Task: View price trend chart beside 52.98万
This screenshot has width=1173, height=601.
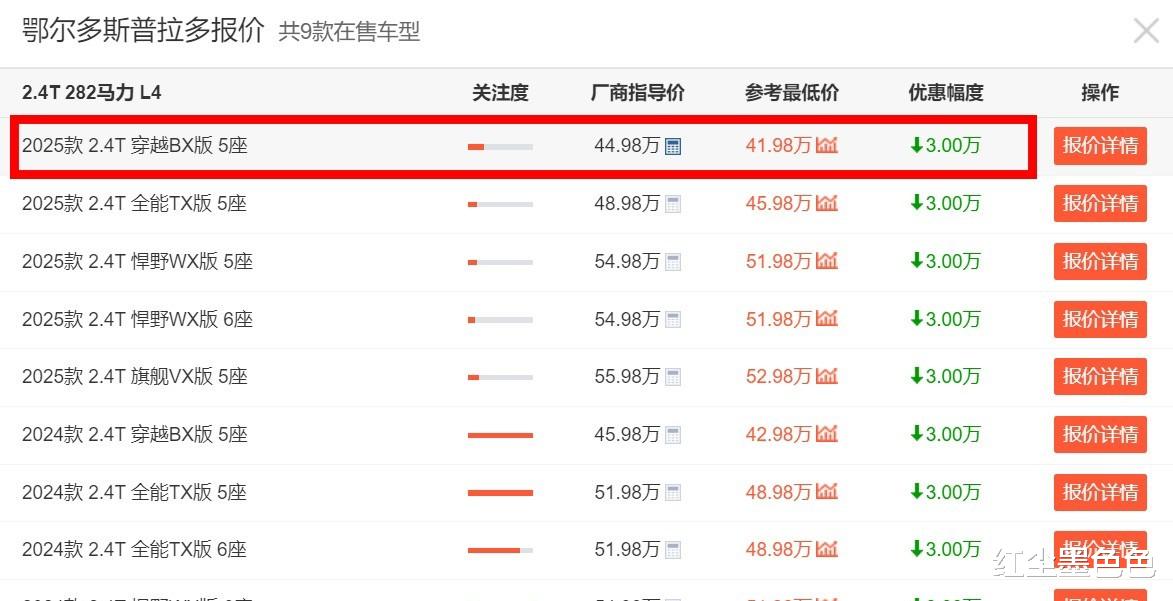Action: [x=827, y=376]
